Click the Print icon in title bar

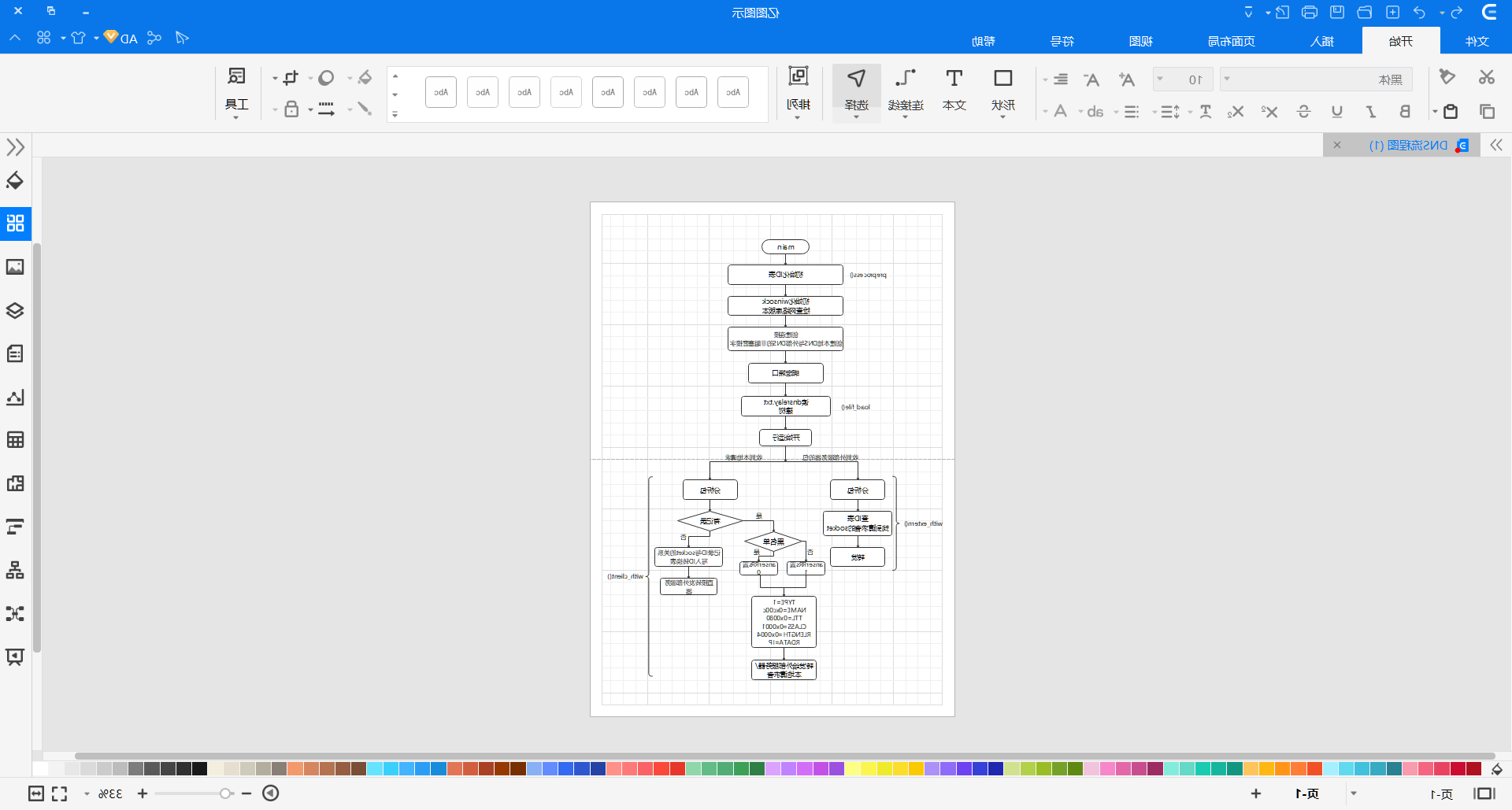[x=1310, y=12]
